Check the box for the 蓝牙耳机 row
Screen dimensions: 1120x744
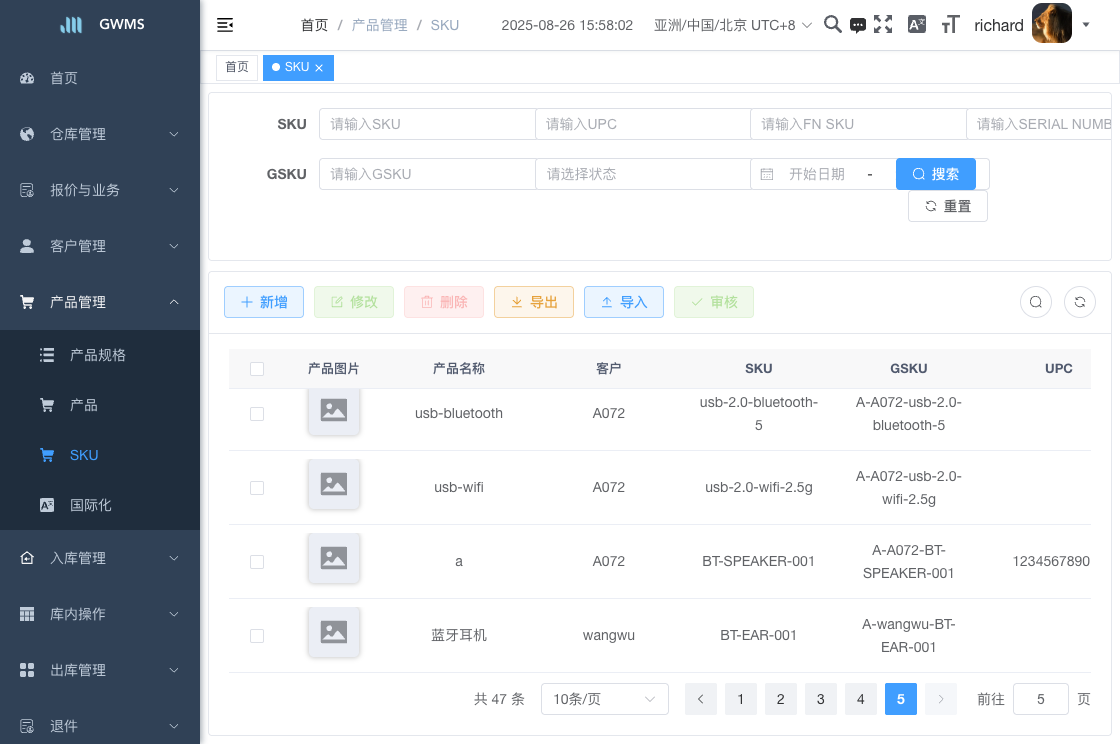coord(257,636)
